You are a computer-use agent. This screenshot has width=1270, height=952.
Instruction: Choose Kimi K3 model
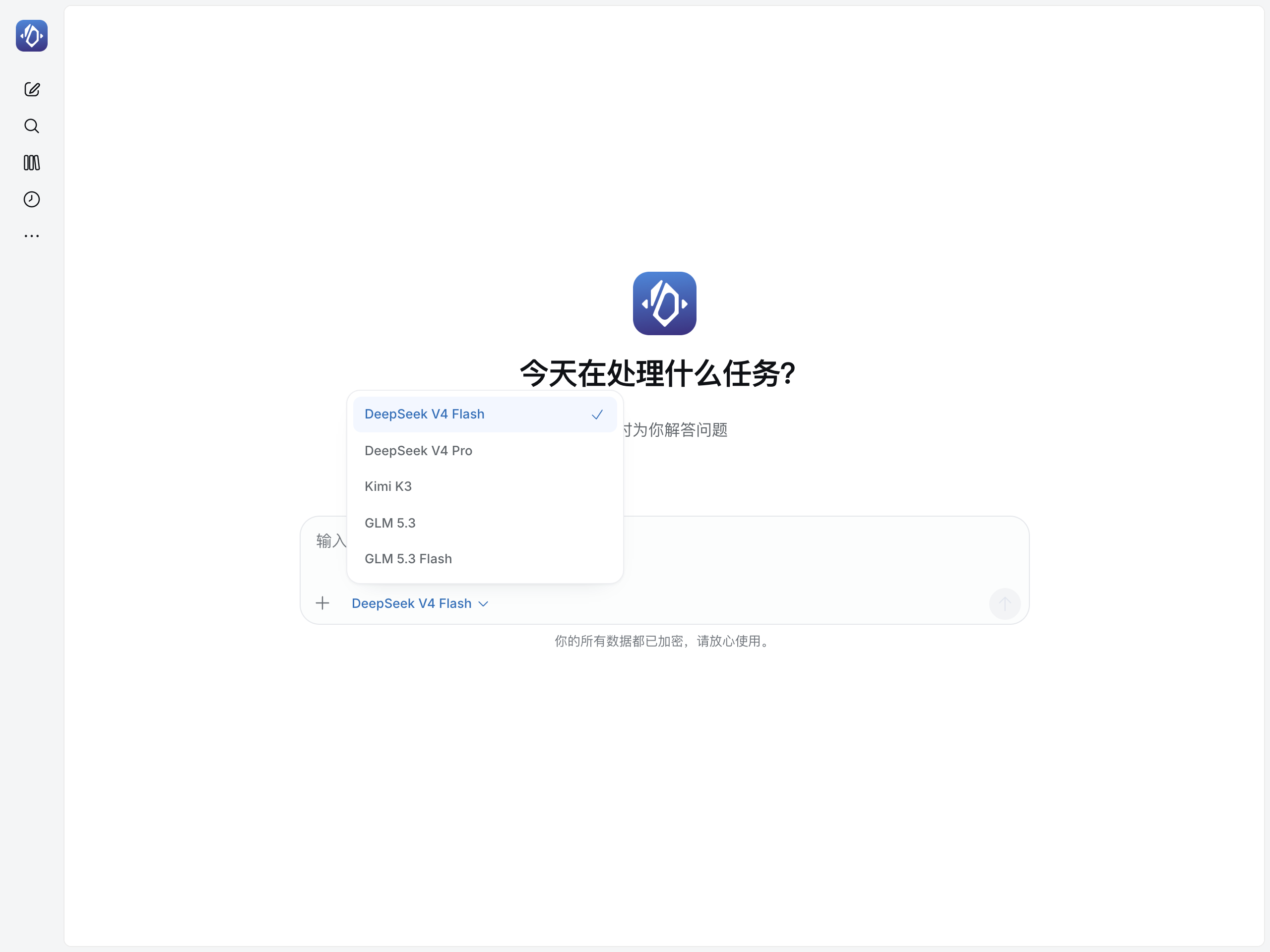485,486
